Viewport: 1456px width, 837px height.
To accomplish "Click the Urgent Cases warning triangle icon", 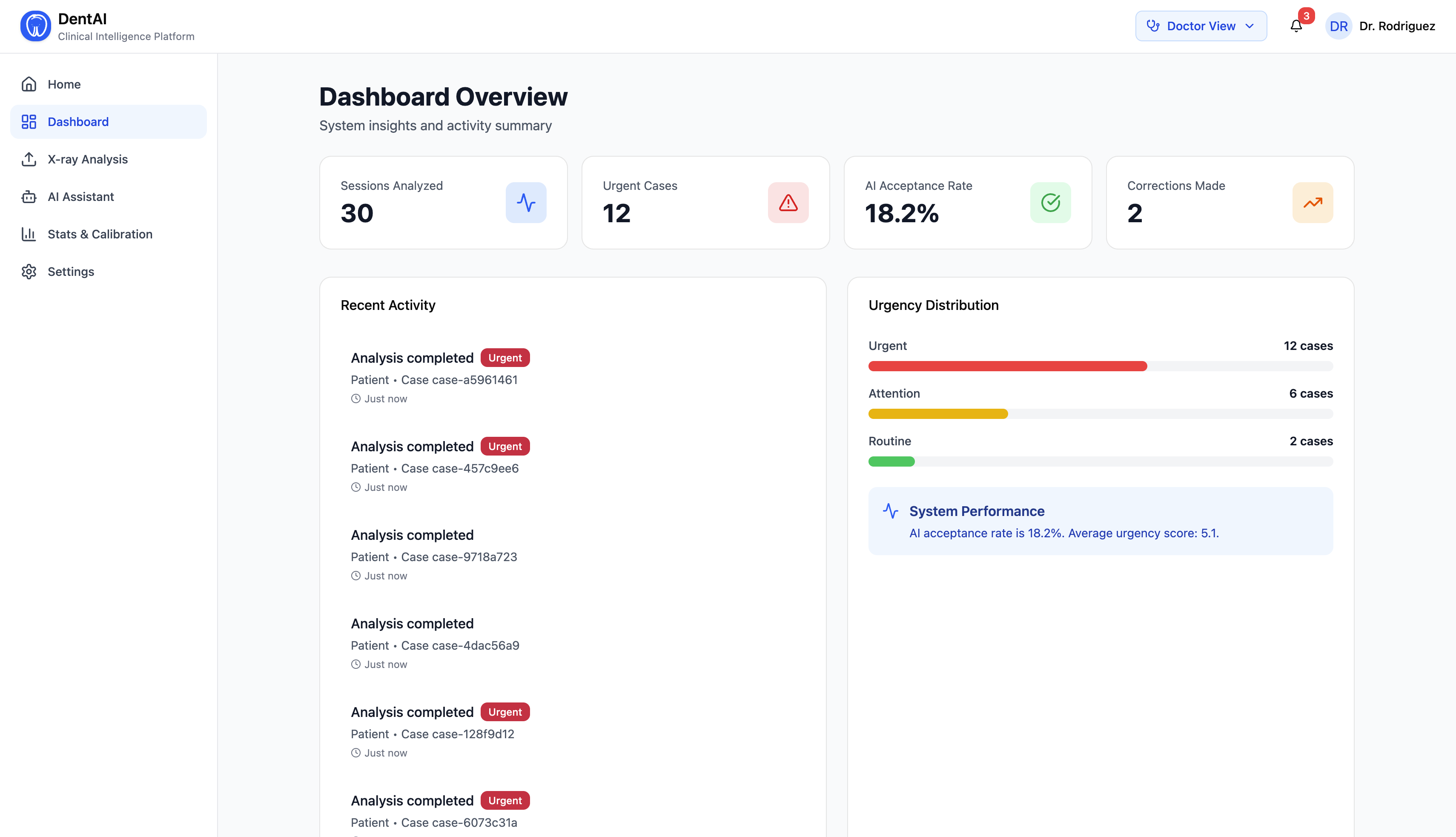I will (x=788, y=202).
